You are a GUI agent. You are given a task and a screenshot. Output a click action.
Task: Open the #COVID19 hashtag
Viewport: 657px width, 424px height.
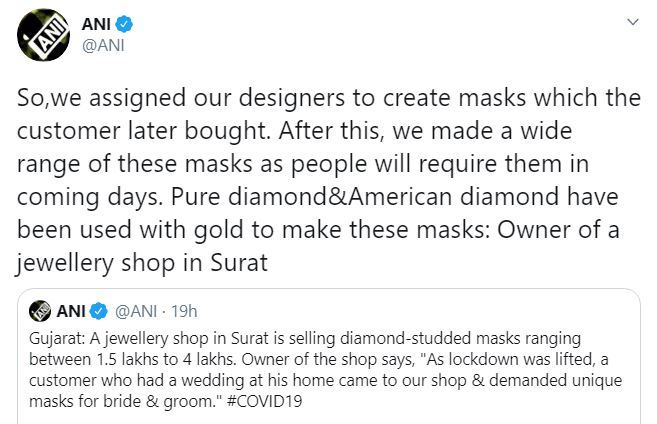coord(264,401)
